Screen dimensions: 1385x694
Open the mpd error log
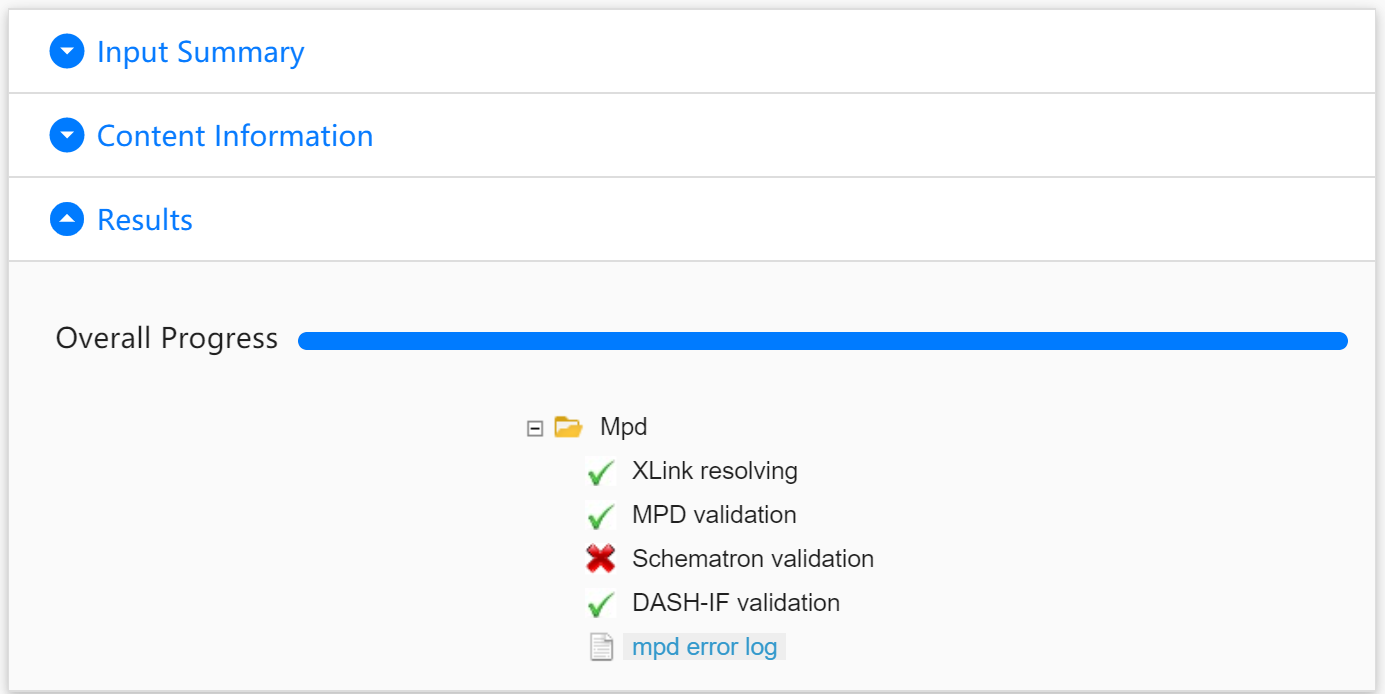(x=704, y=646)
